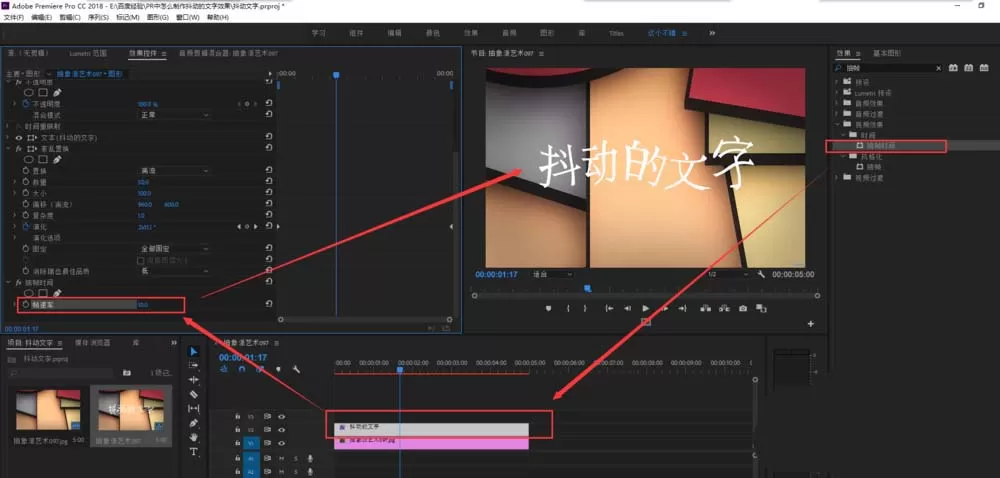
Task: Toggle the checkbox below 固定 dropdown
Action: pyautogui.click(x=141, y=261)
